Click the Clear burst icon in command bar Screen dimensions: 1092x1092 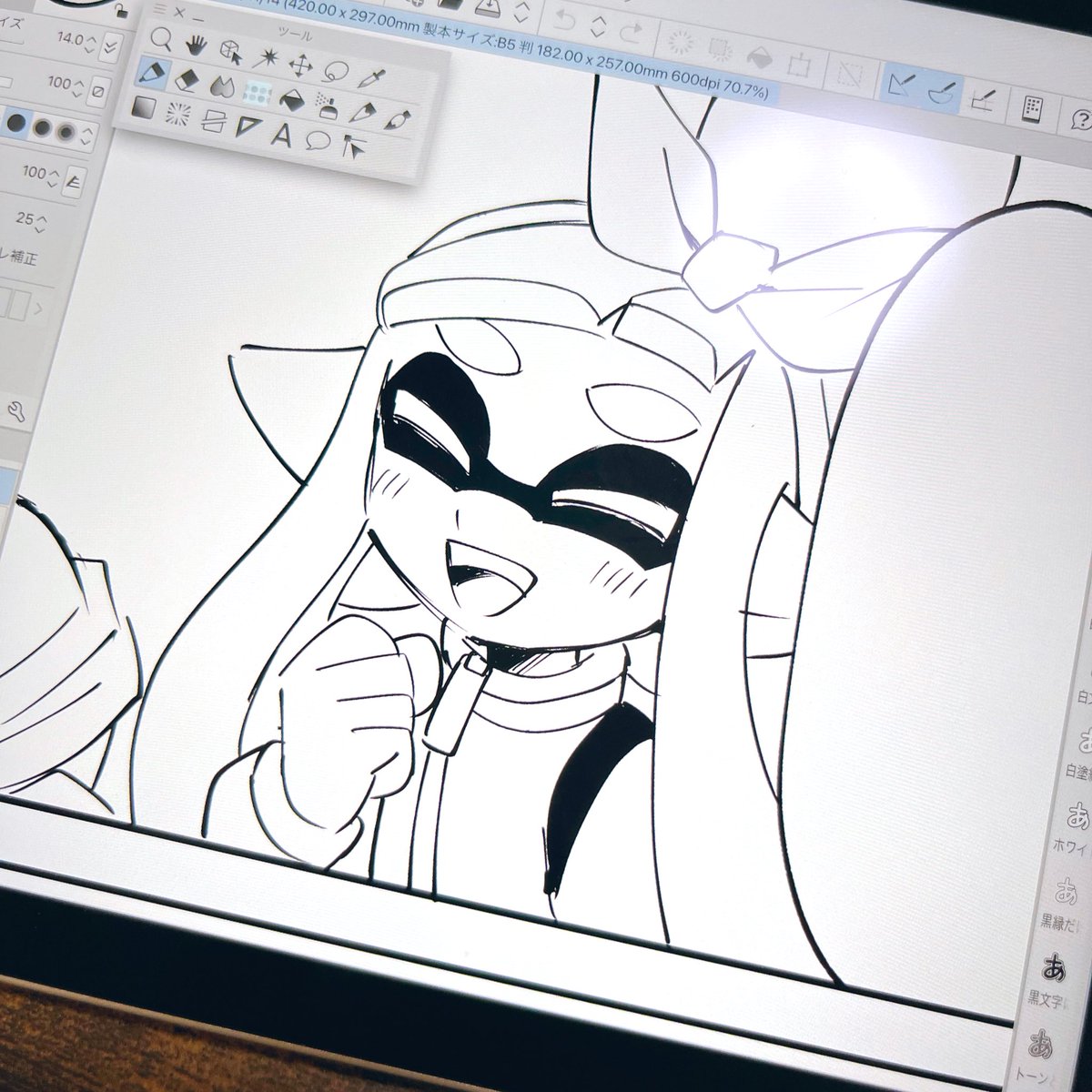pyautogui.click(x=681, y=43)
